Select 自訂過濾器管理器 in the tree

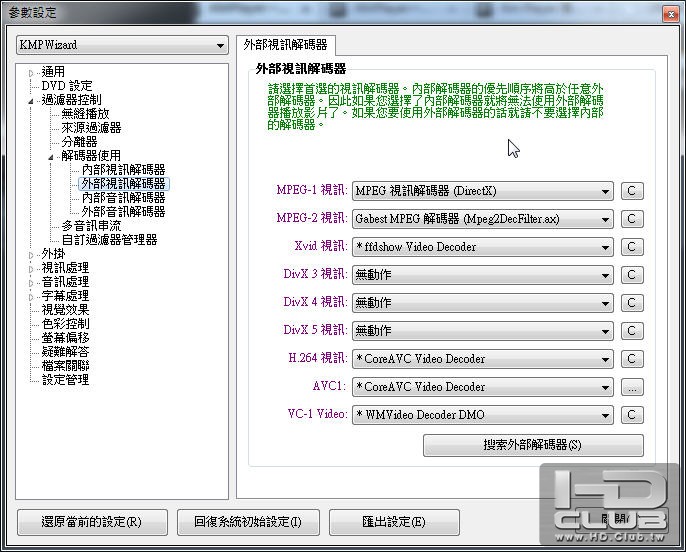(x=109, y=240)
